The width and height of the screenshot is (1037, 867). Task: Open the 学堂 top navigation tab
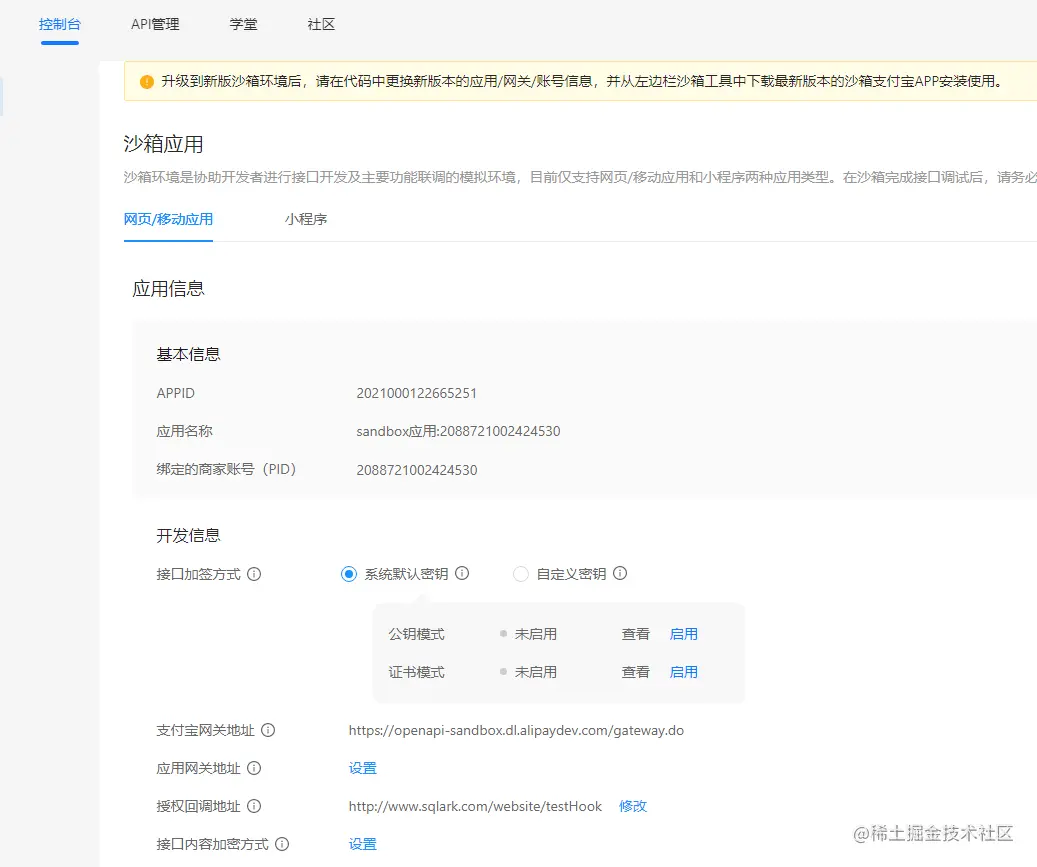(243, 24)
